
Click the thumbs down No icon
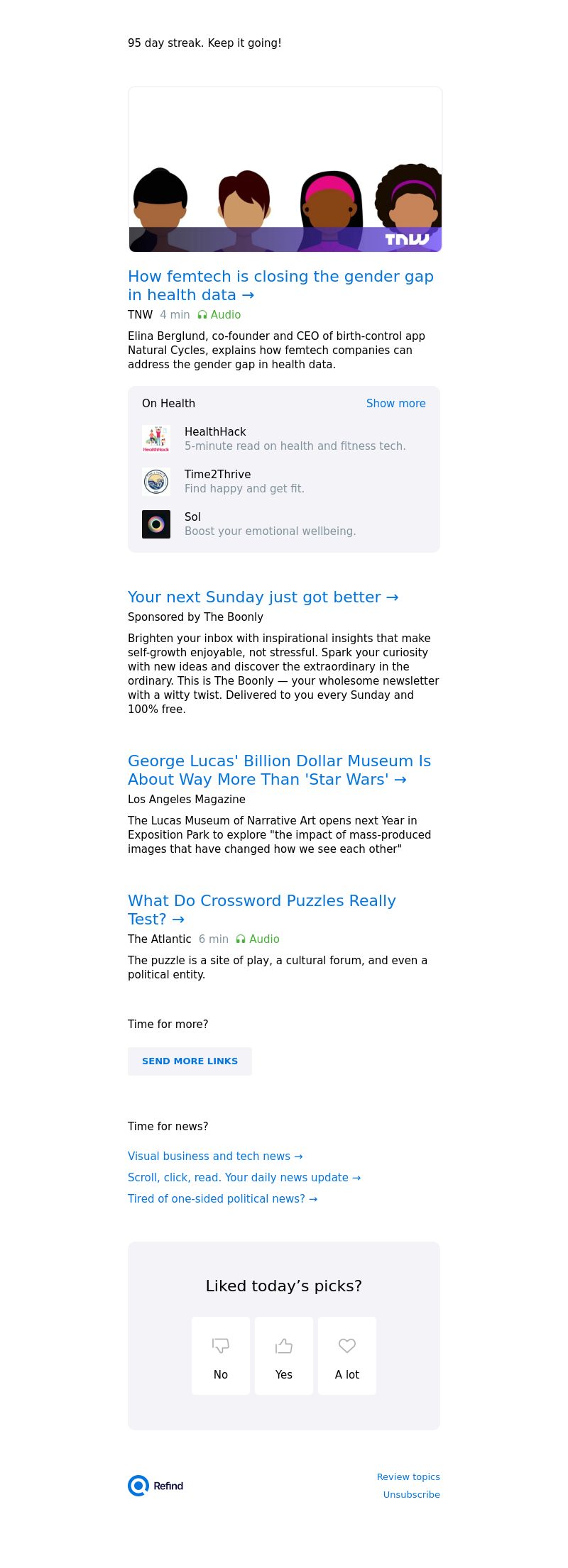click(x=221, y=1345)
